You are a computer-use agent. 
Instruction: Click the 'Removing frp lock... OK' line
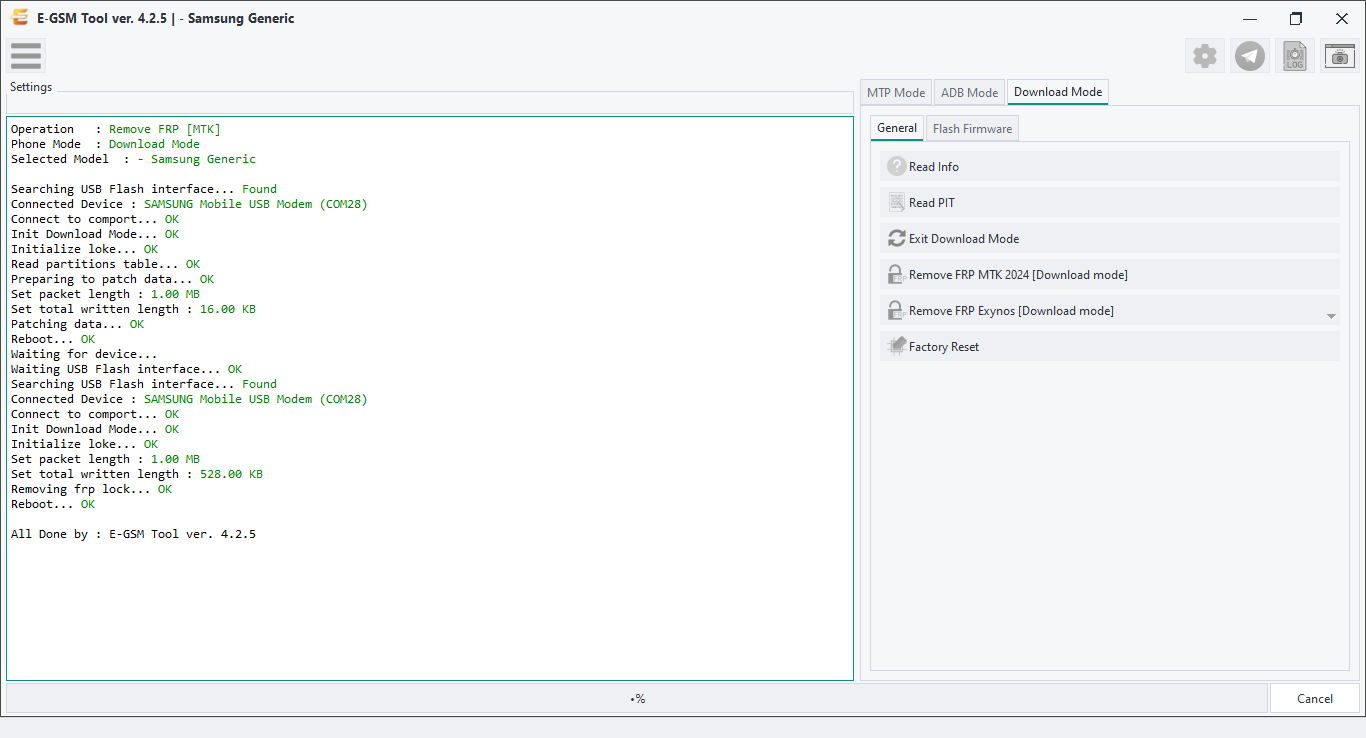(91, 489)
